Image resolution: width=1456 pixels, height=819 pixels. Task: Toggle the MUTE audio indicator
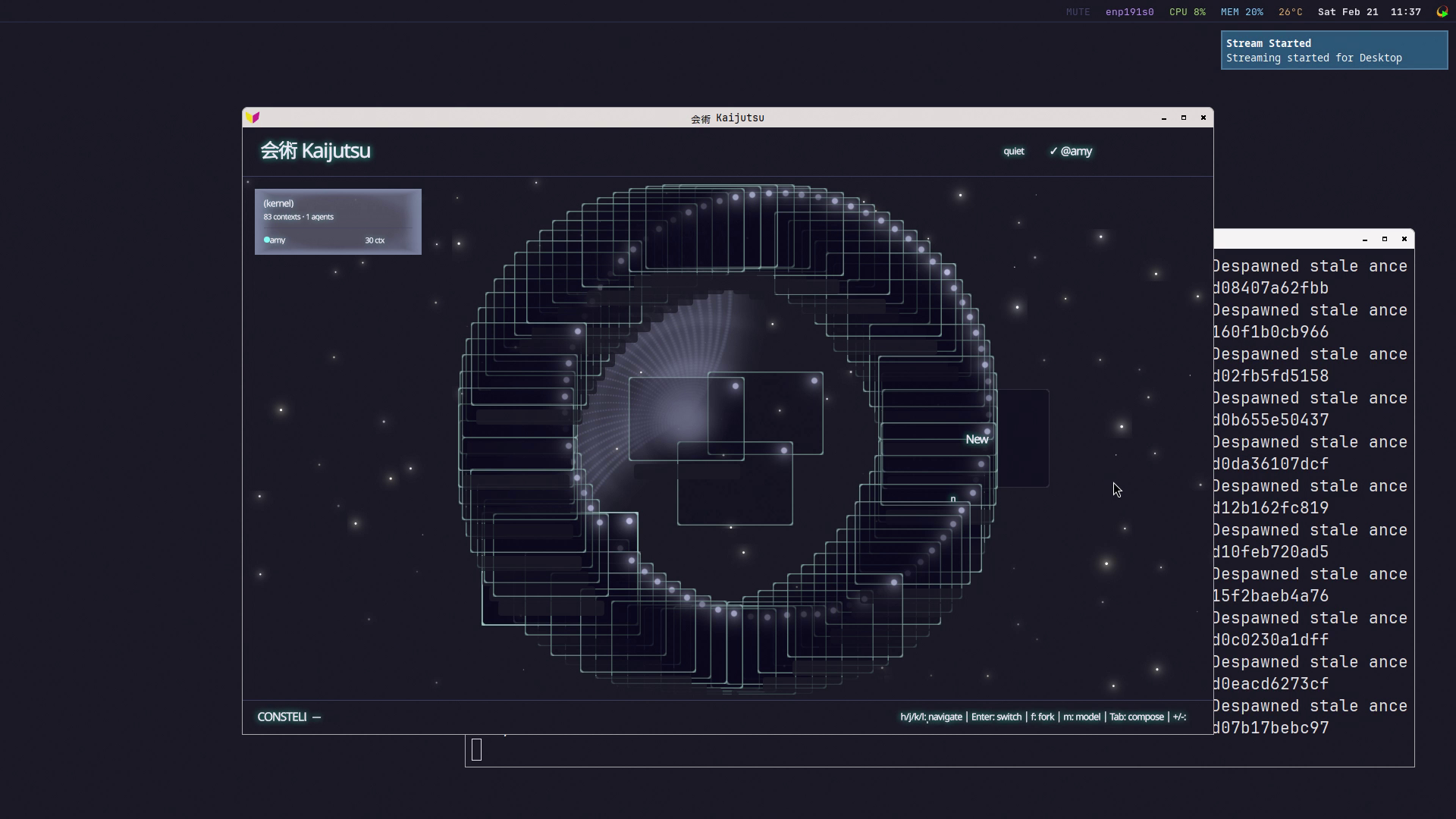tap(1078, 12)
